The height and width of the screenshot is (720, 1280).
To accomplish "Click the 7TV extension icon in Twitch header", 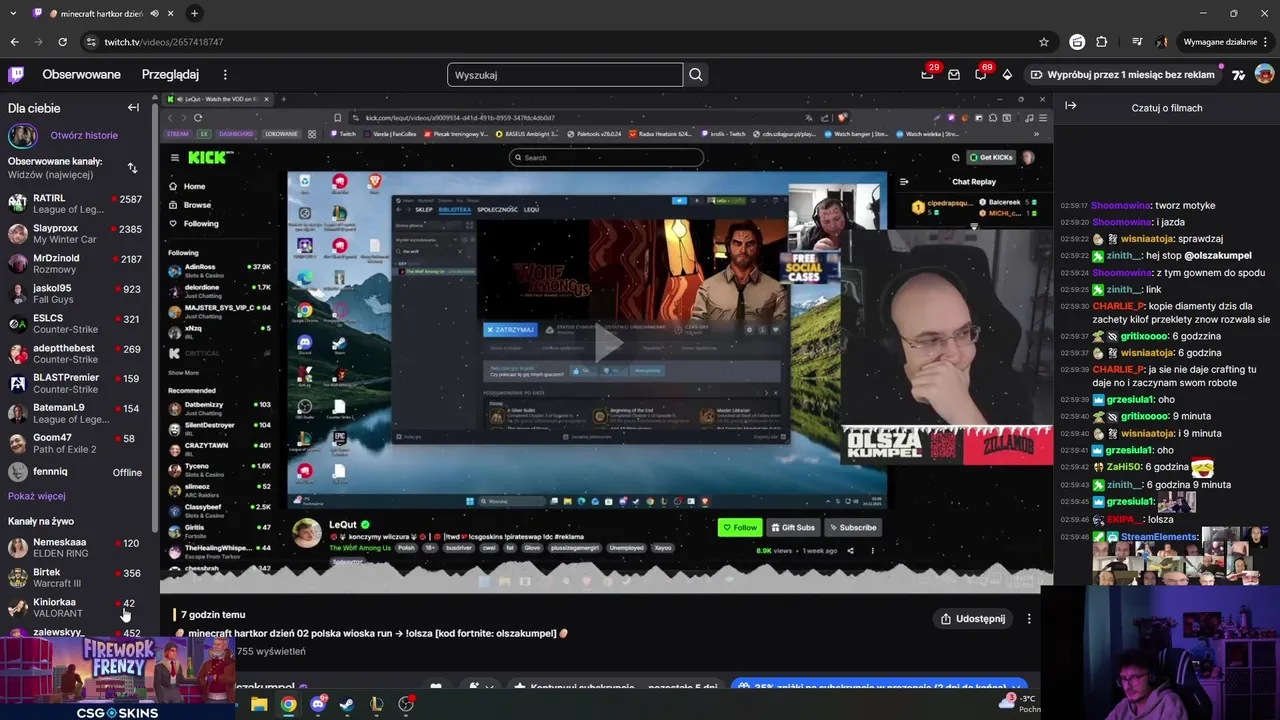I will (1238, 74).
